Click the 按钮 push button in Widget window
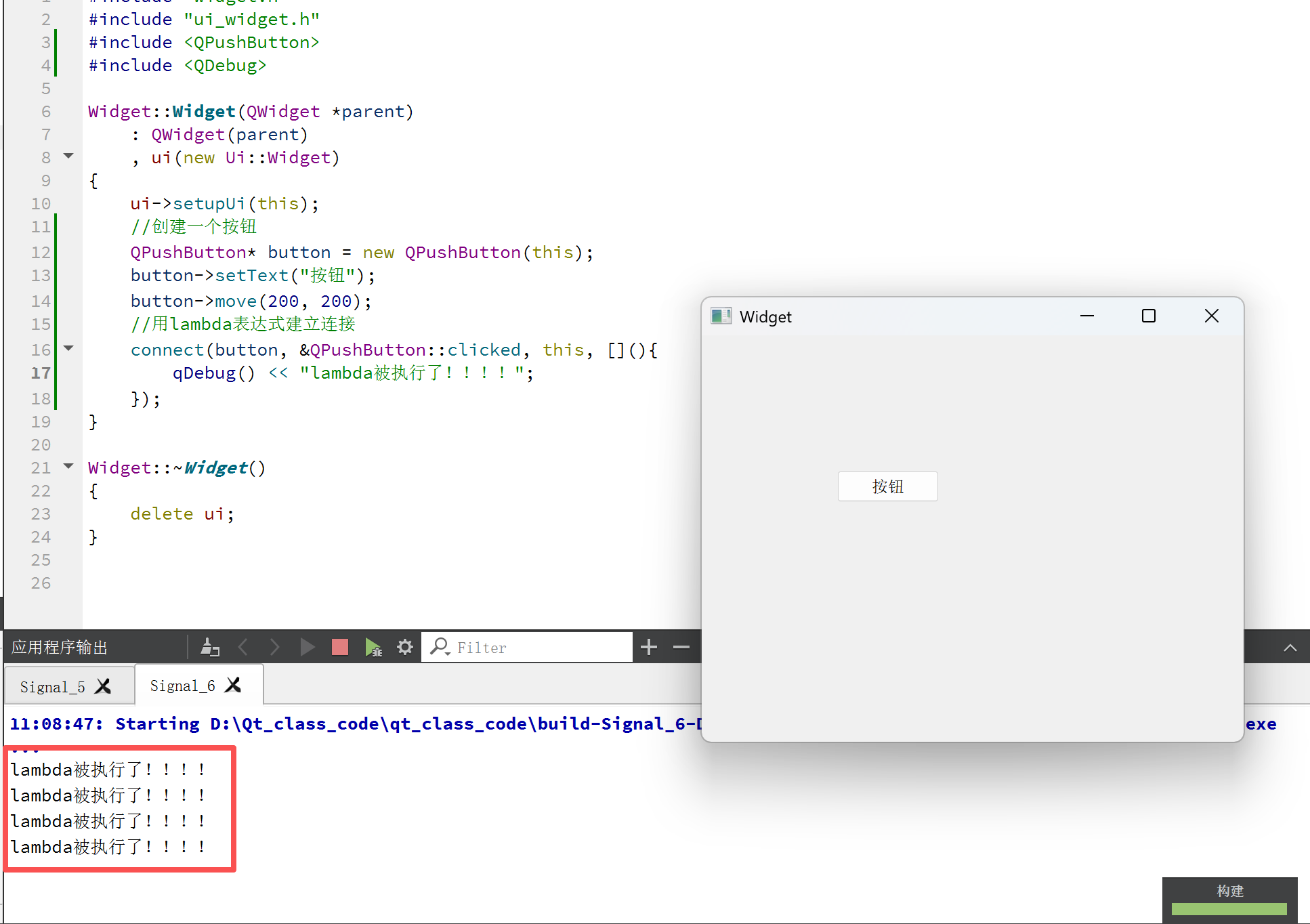 tap(887, 486)
